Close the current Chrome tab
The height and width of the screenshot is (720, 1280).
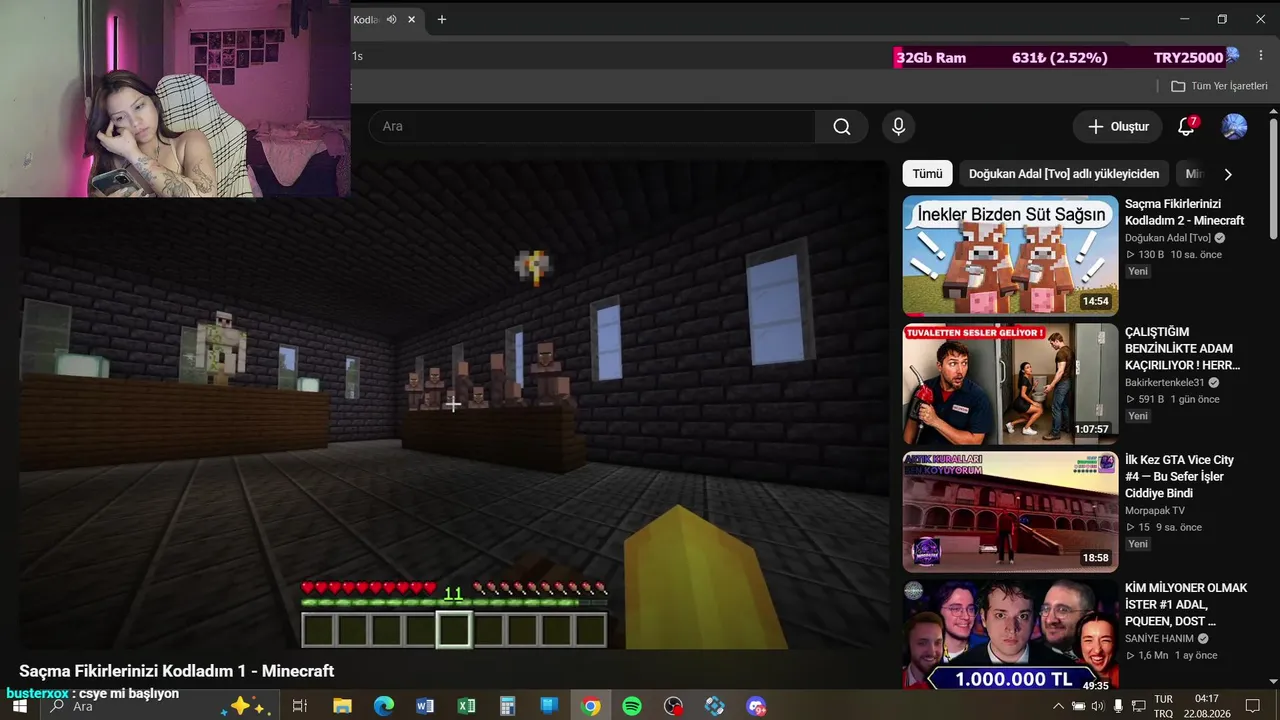[x=411, y=19]
